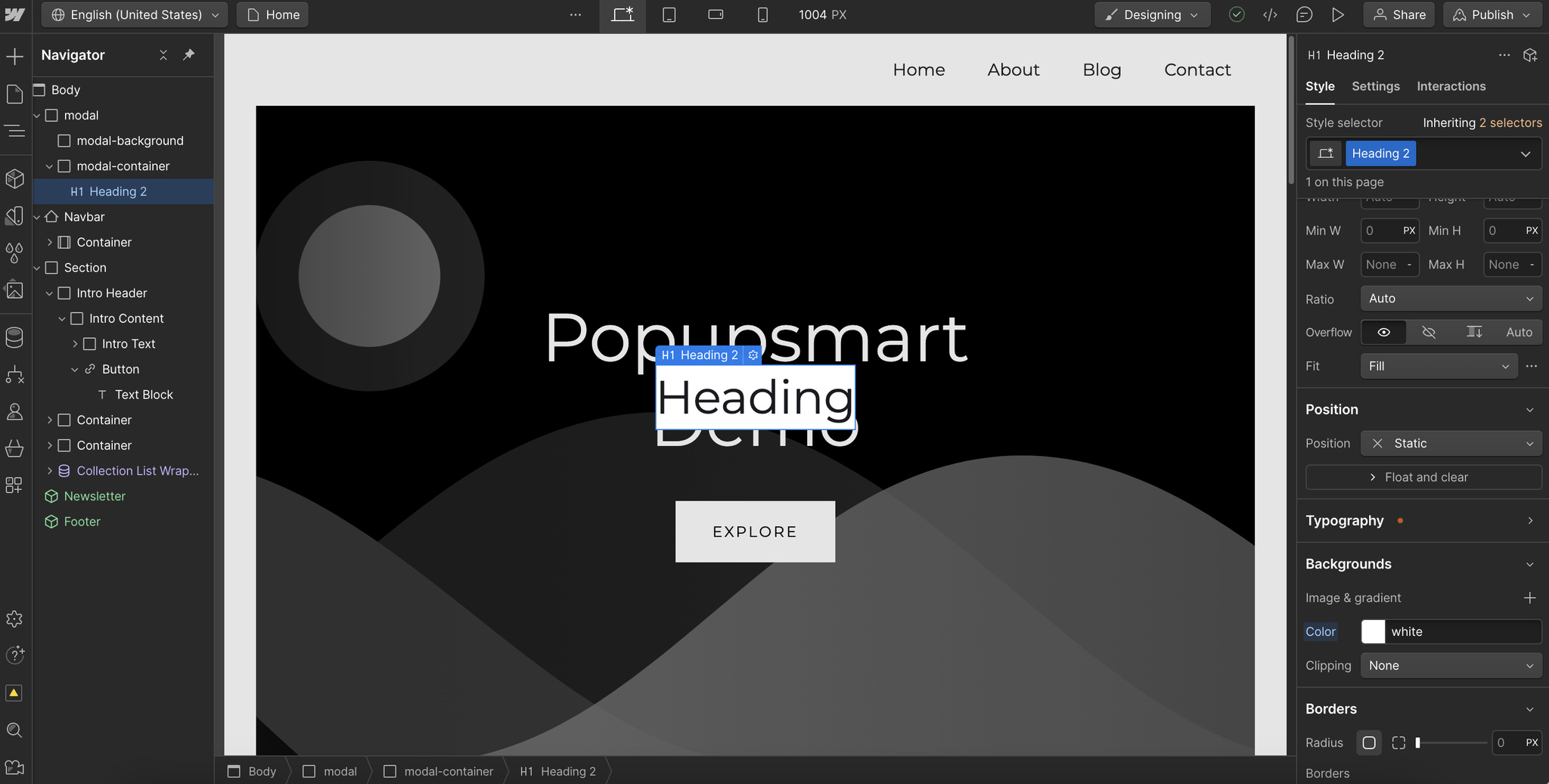Open the Search magnifier icon
This screenshot has height=784, width=1549.
(x=14, y=730)
